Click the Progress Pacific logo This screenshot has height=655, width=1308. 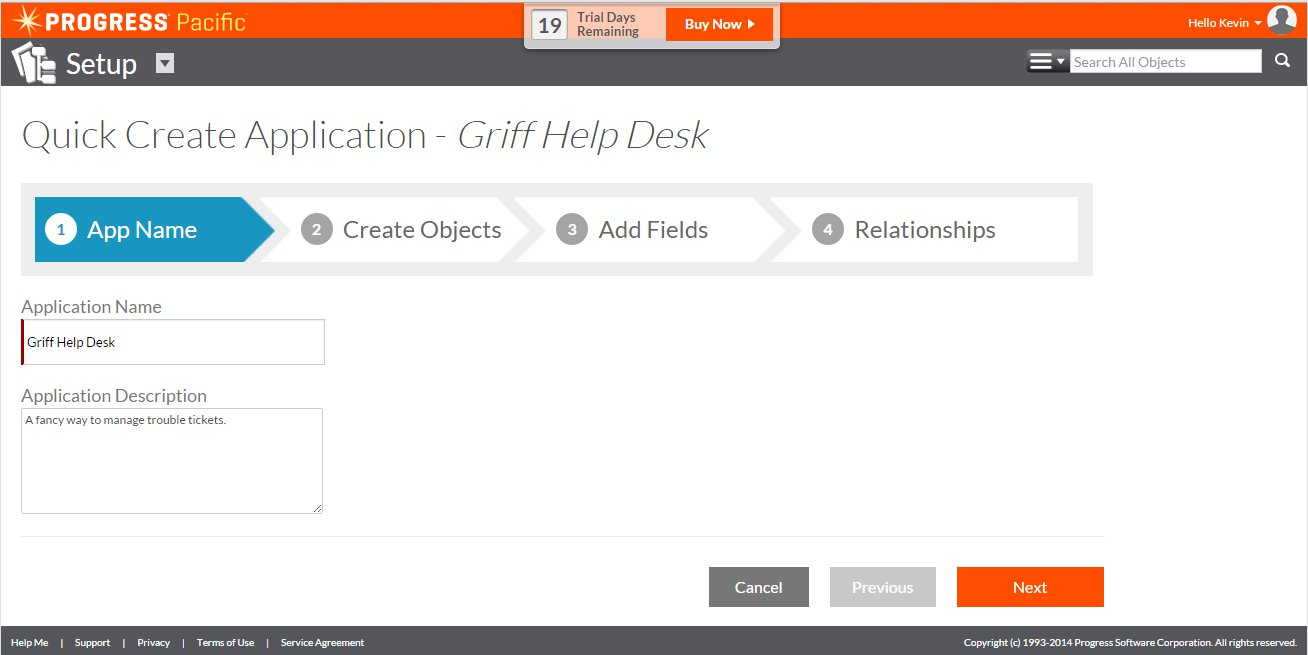[128, 21]
